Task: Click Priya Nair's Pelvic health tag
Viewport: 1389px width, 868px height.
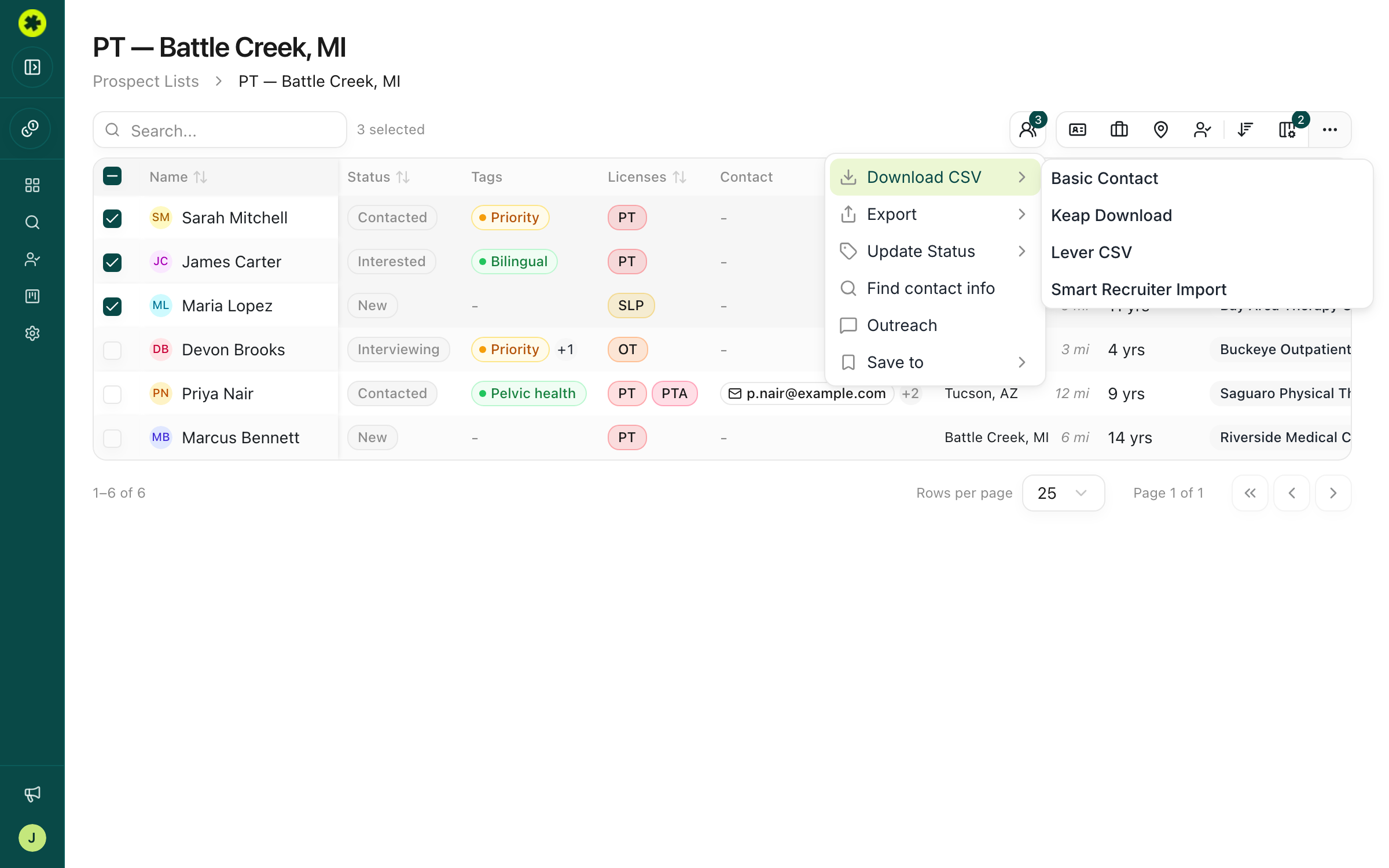Action: coord(528,393)
